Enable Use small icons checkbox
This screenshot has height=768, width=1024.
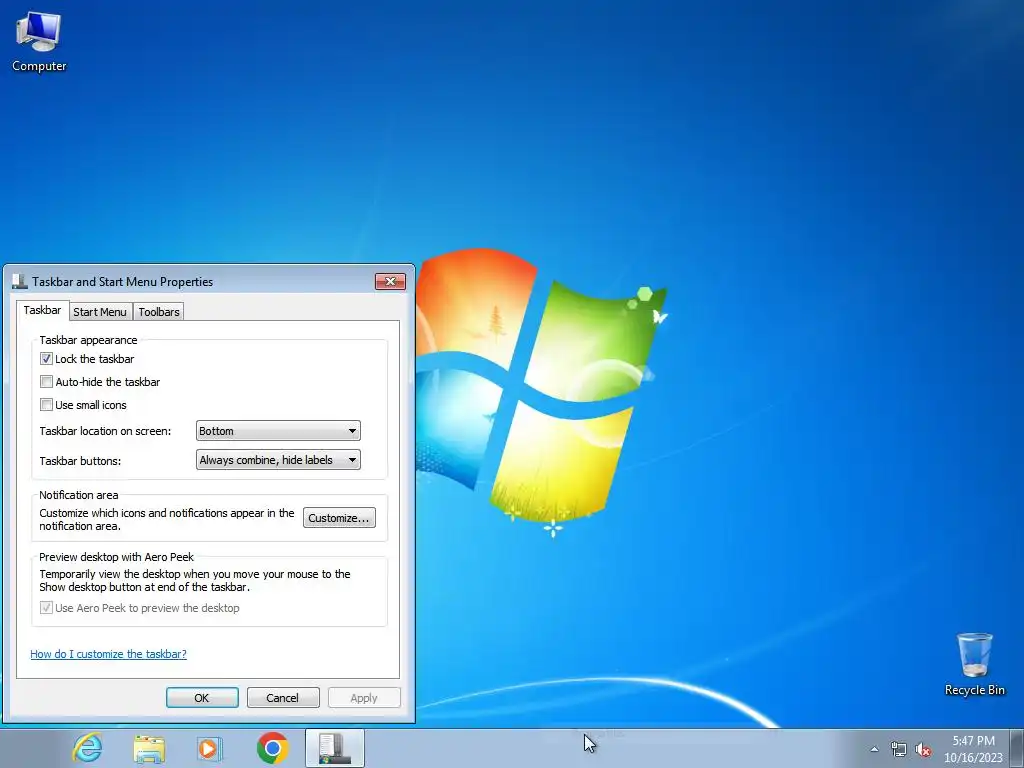pos(46,404)
